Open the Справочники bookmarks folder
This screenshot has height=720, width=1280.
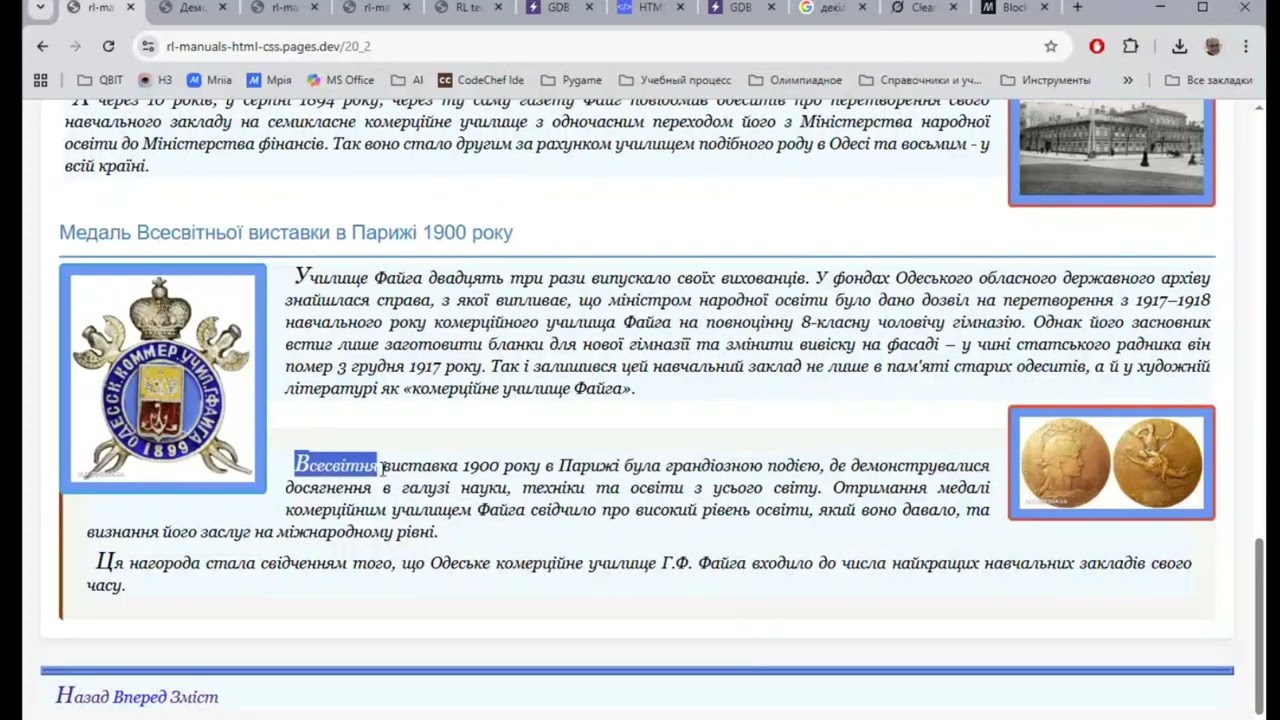pyautogui.click(x=920, y=80)
